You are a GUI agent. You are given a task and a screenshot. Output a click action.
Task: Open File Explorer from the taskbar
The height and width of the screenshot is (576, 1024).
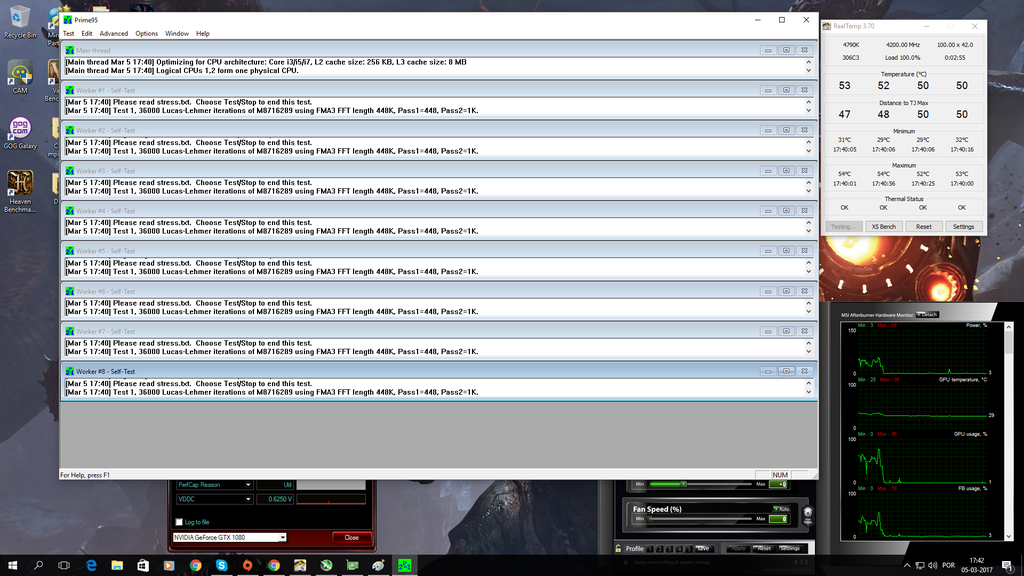(117, 565)
